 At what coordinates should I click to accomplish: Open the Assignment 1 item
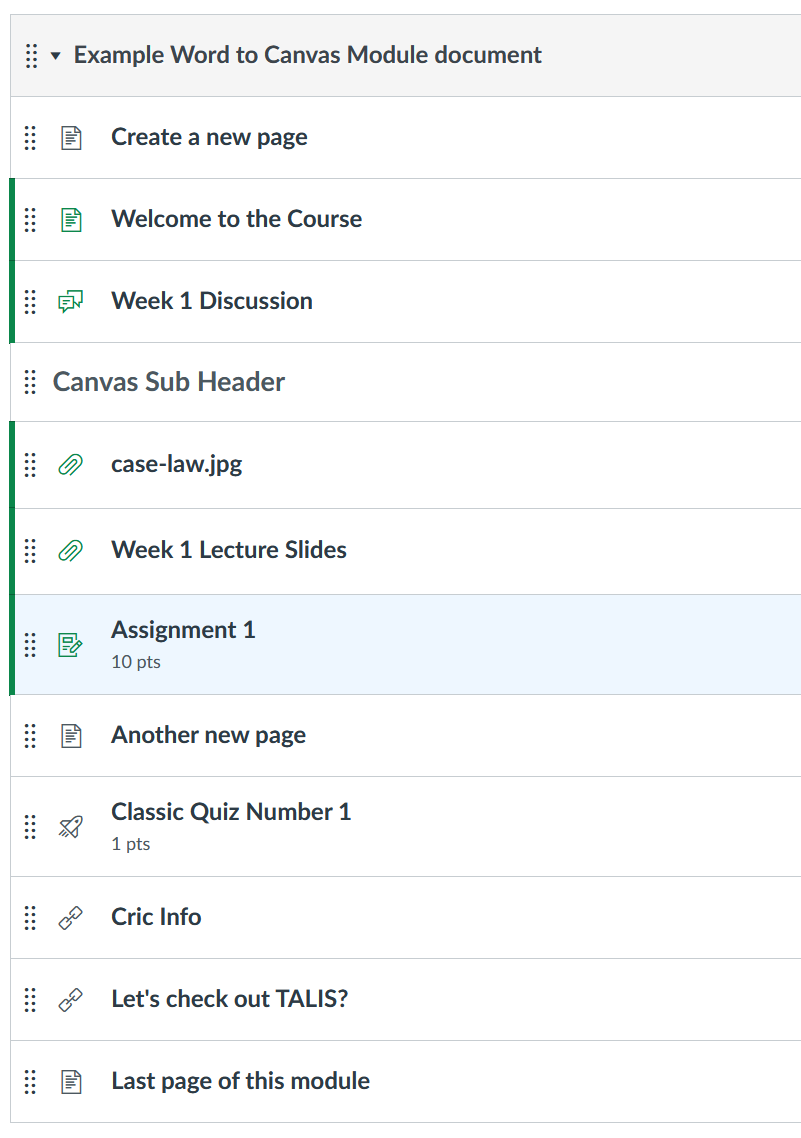click(183, 630)
